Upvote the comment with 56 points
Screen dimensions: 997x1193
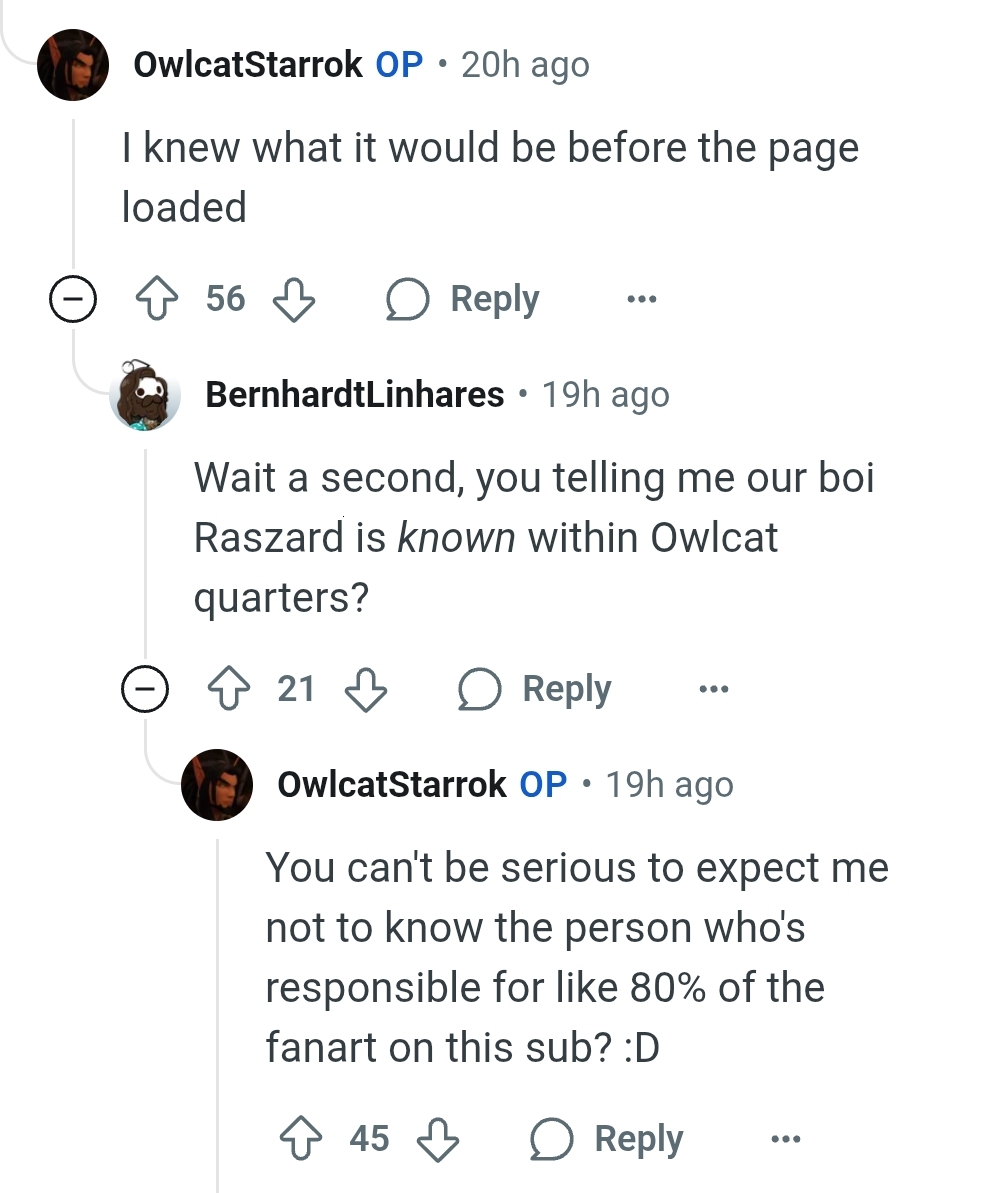[x=157, y=299]
